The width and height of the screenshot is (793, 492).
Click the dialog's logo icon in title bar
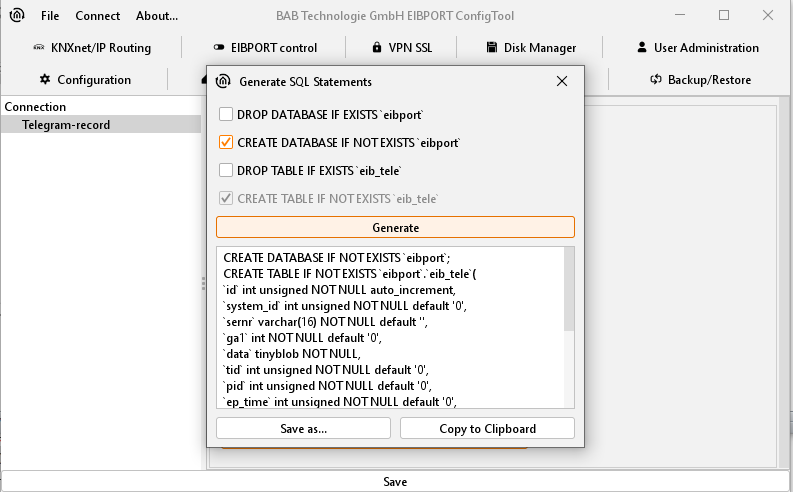[x=223, y=81]
